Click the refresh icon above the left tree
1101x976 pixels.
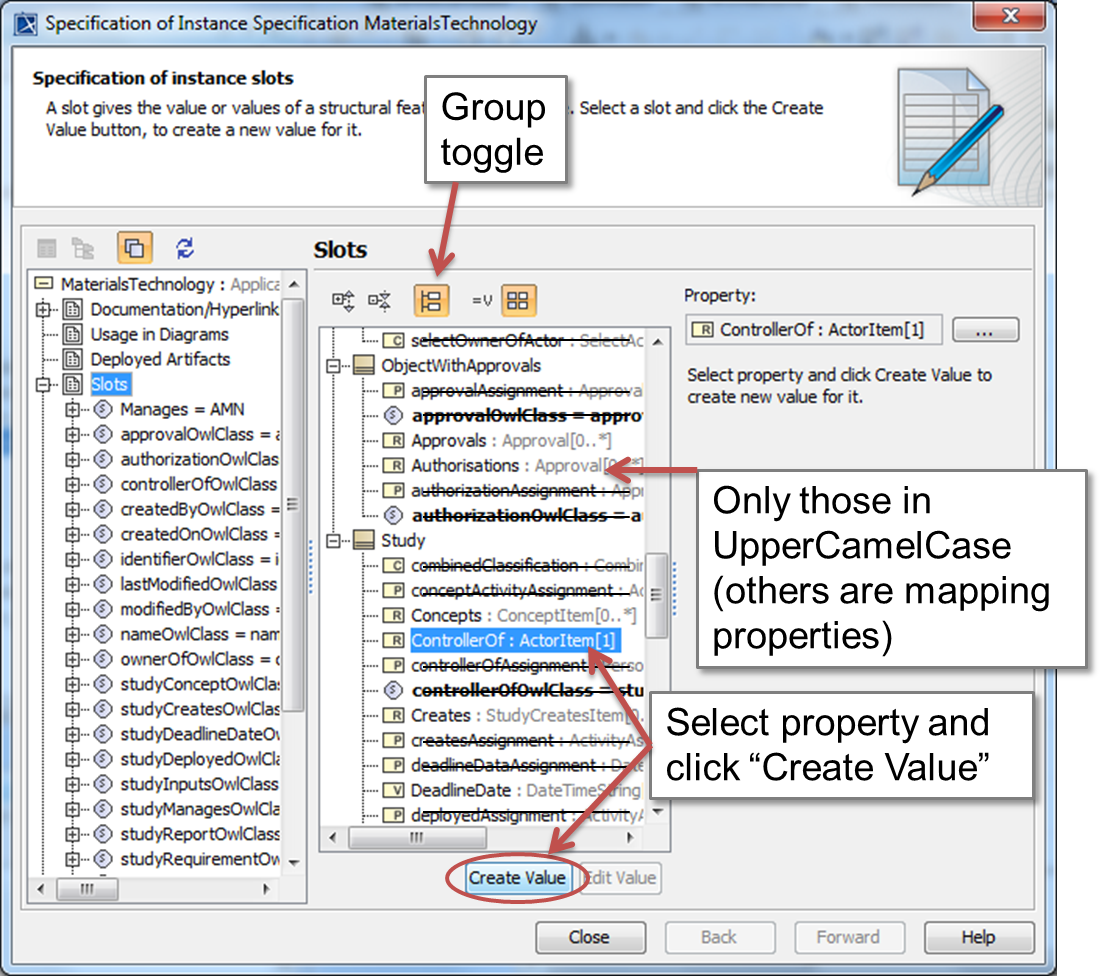[185, 248]
